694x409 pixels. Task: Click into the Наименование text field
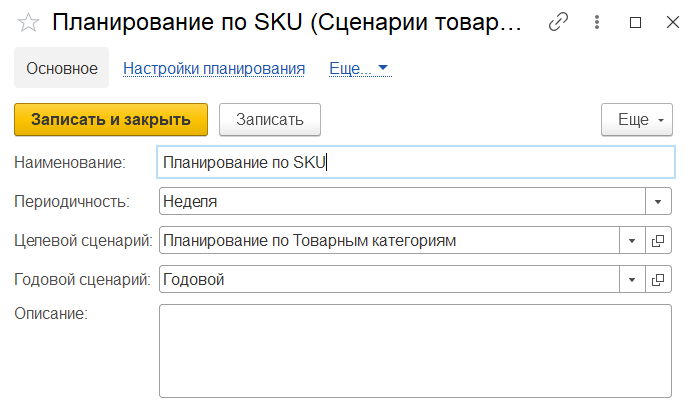(x=415, y=162)
